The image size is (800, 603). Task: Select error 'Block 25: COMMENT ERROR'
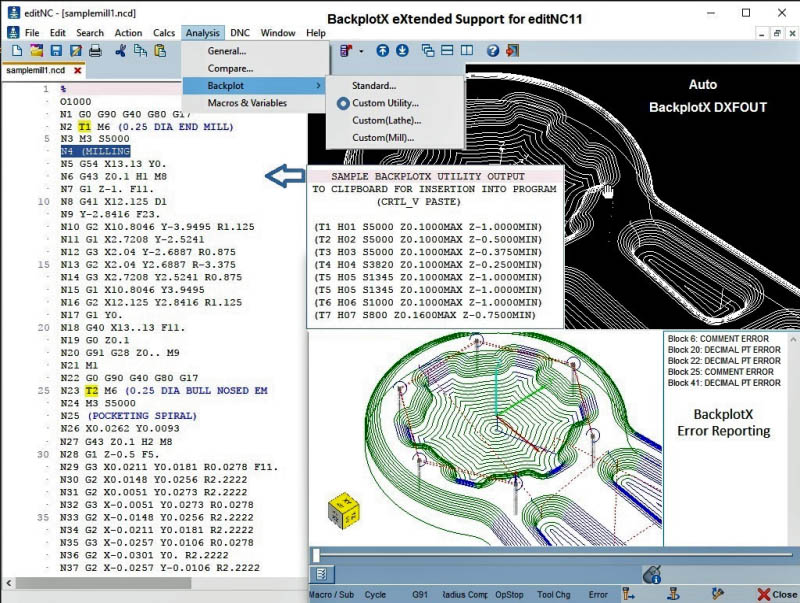pos(720,372)
